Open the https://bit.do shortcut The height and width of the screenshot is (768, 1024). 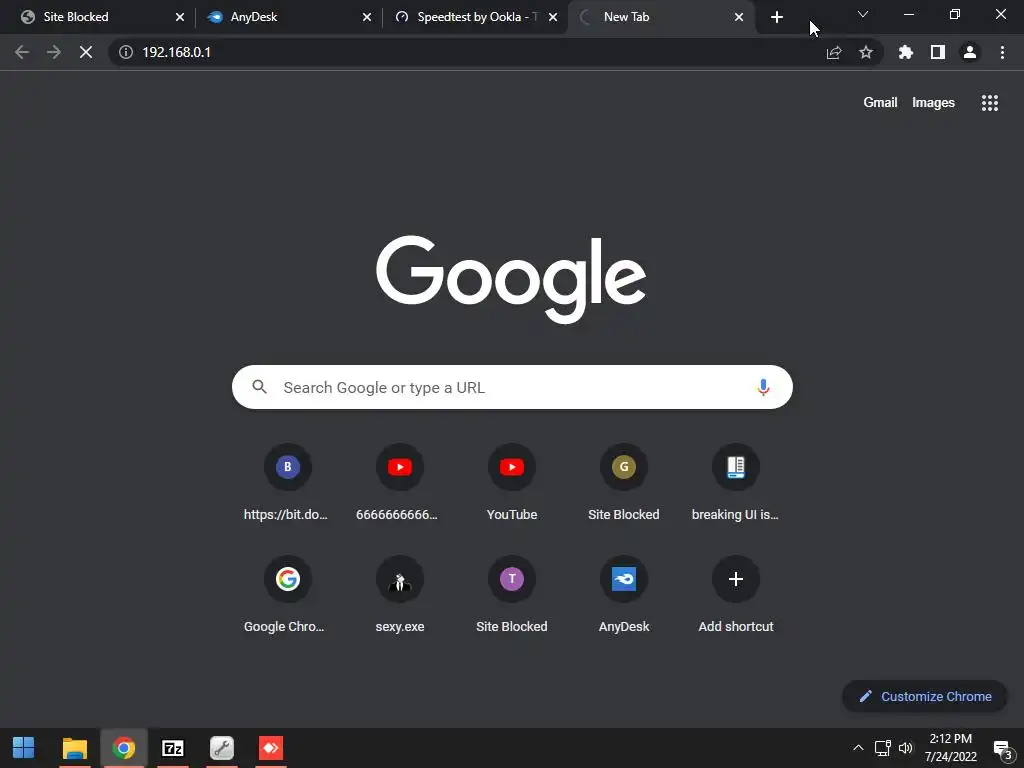pos(287,483)
